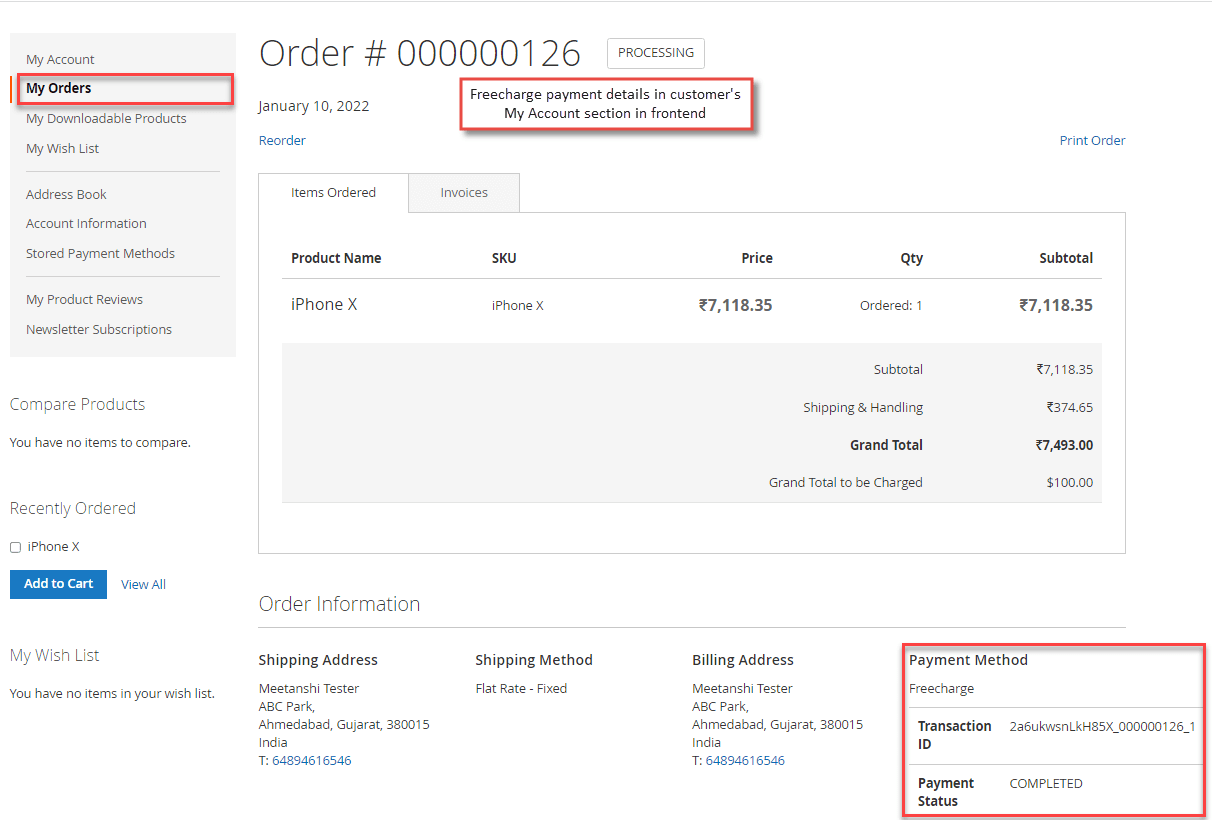
Task: Click the Grand Total ₹7,493.00 value
Action: tap(1064, 445)
